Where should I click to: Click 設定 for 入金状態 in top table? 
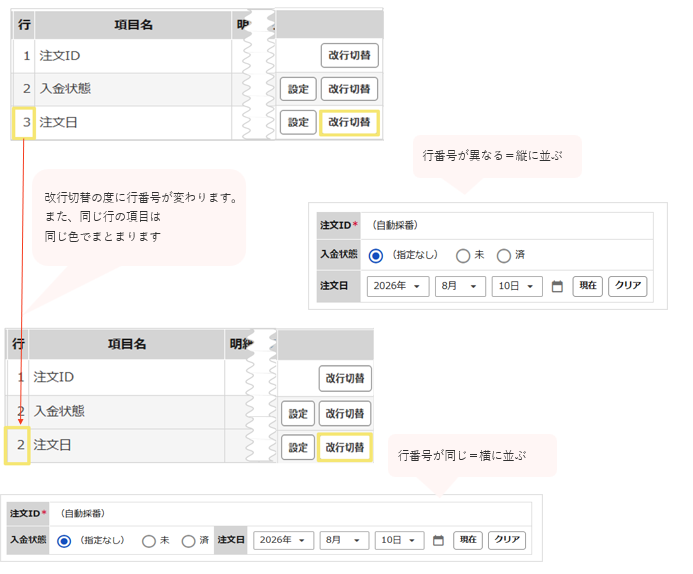[298, 89]
